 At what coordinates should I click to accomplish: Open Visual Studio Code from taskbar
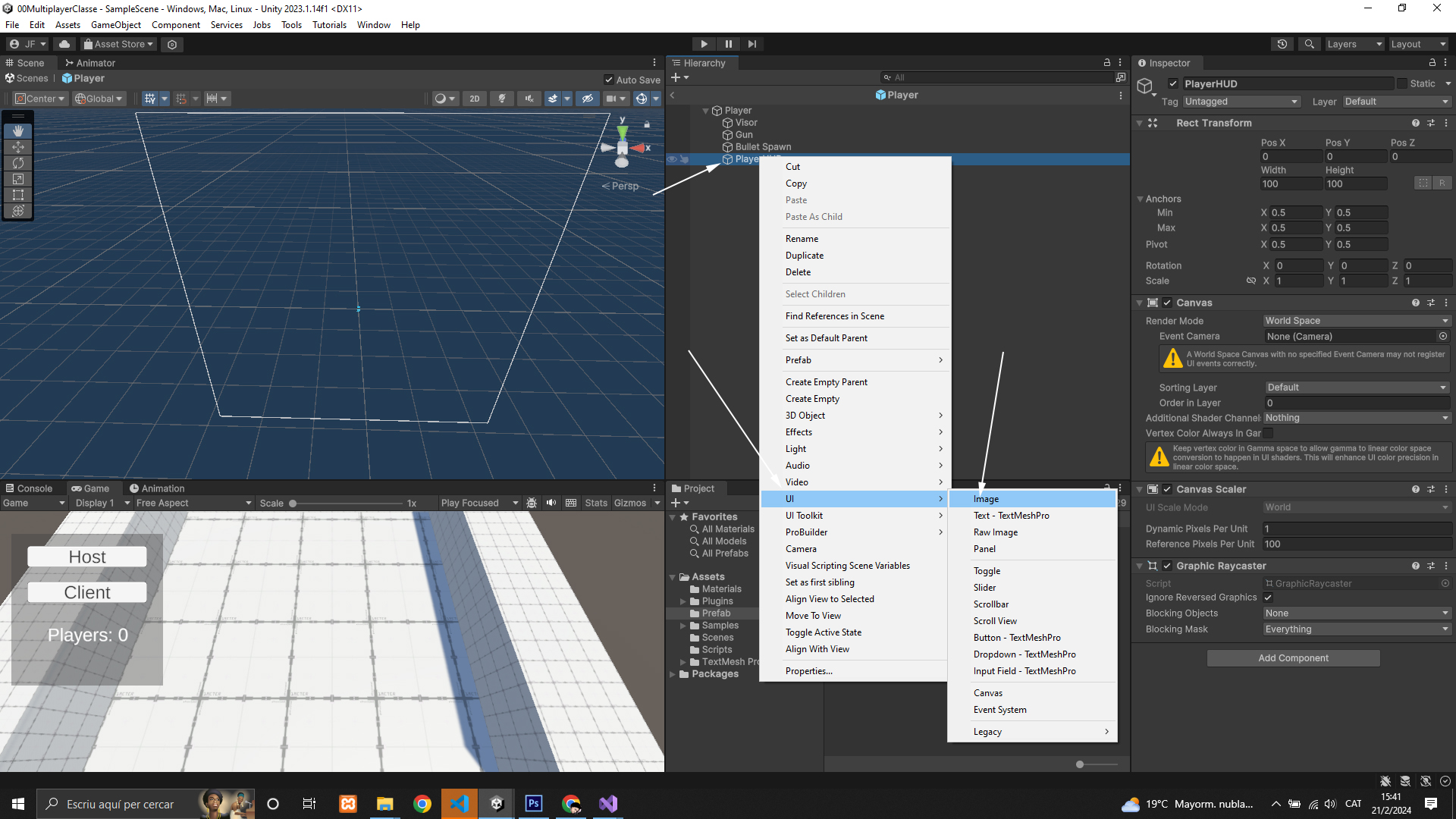pyautogui.click(x=460, y=804)
